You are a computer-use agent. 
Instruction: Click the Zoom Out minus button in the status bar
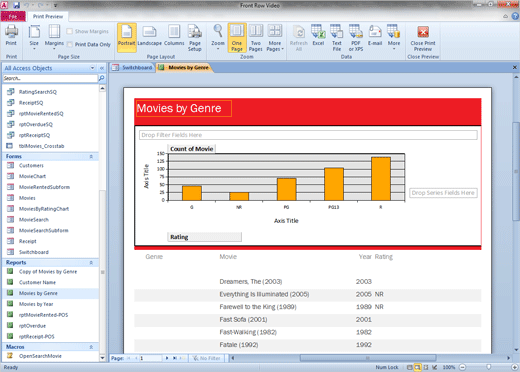[x=463, y=367]
